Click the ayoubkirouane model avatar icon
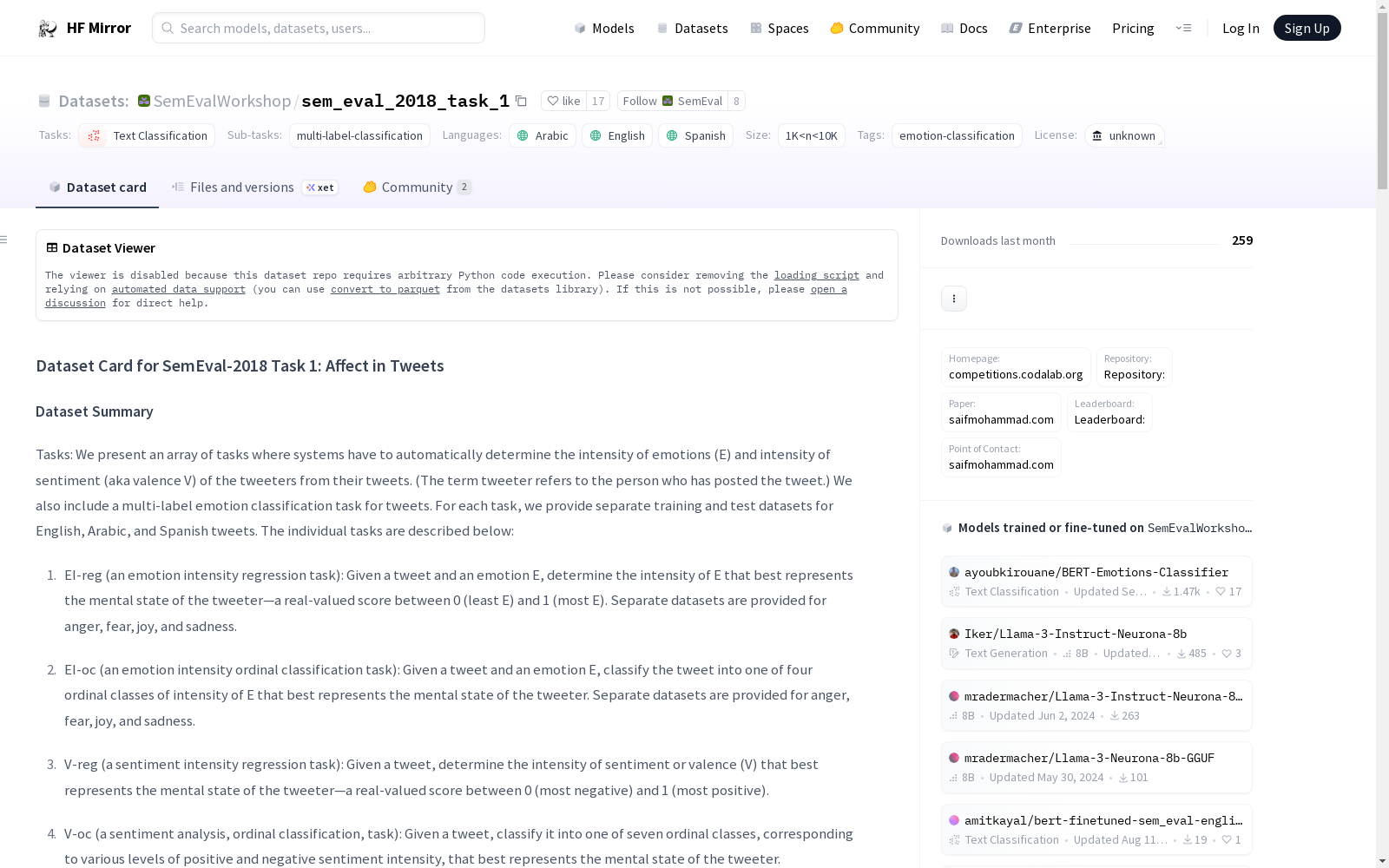This screenshot has width=1389, height=868. [954, 572]
